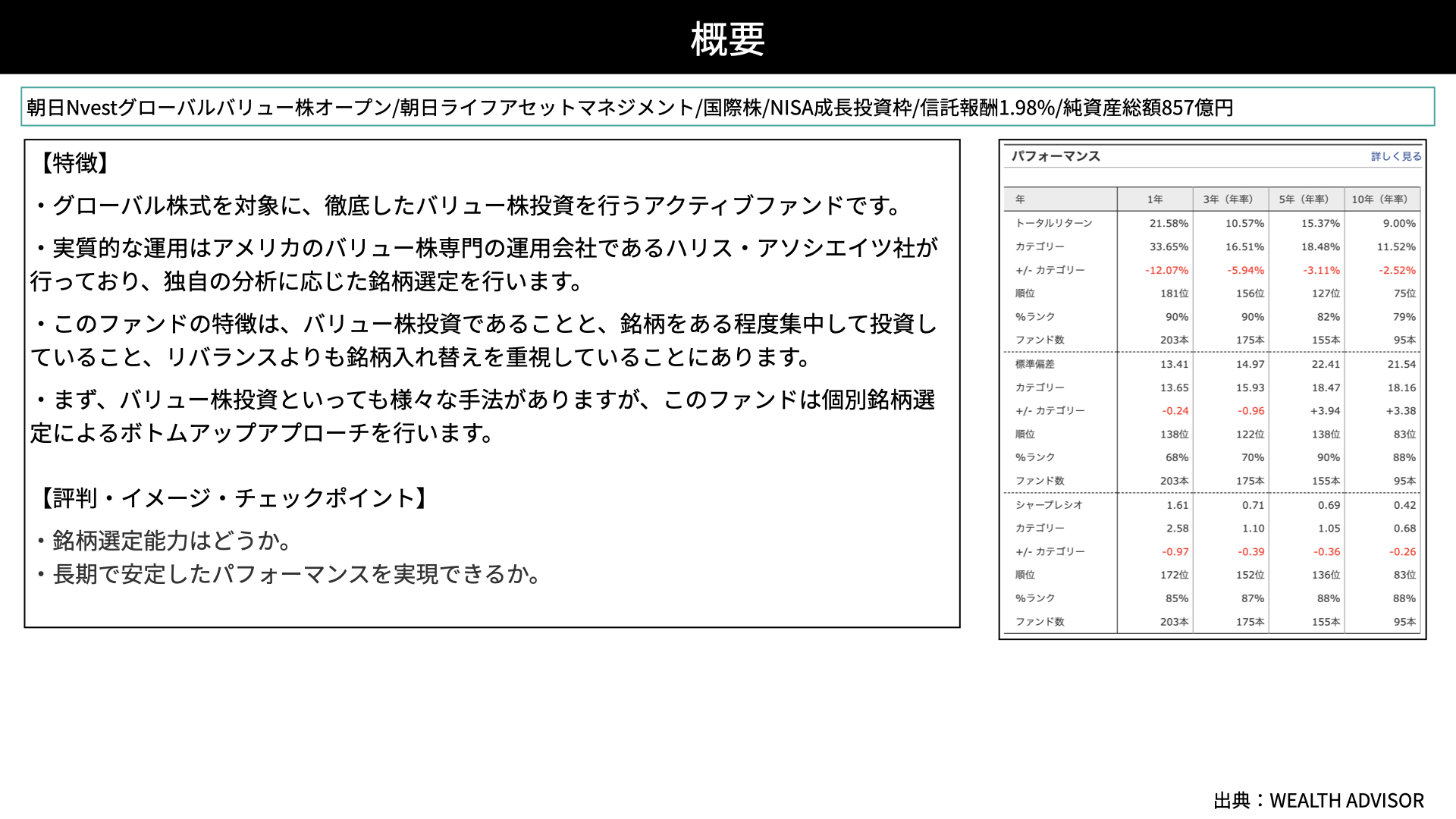Click the 79% rank value
The width and height of the screenshot is (1456, 819).
click(x=1404, y=317)
